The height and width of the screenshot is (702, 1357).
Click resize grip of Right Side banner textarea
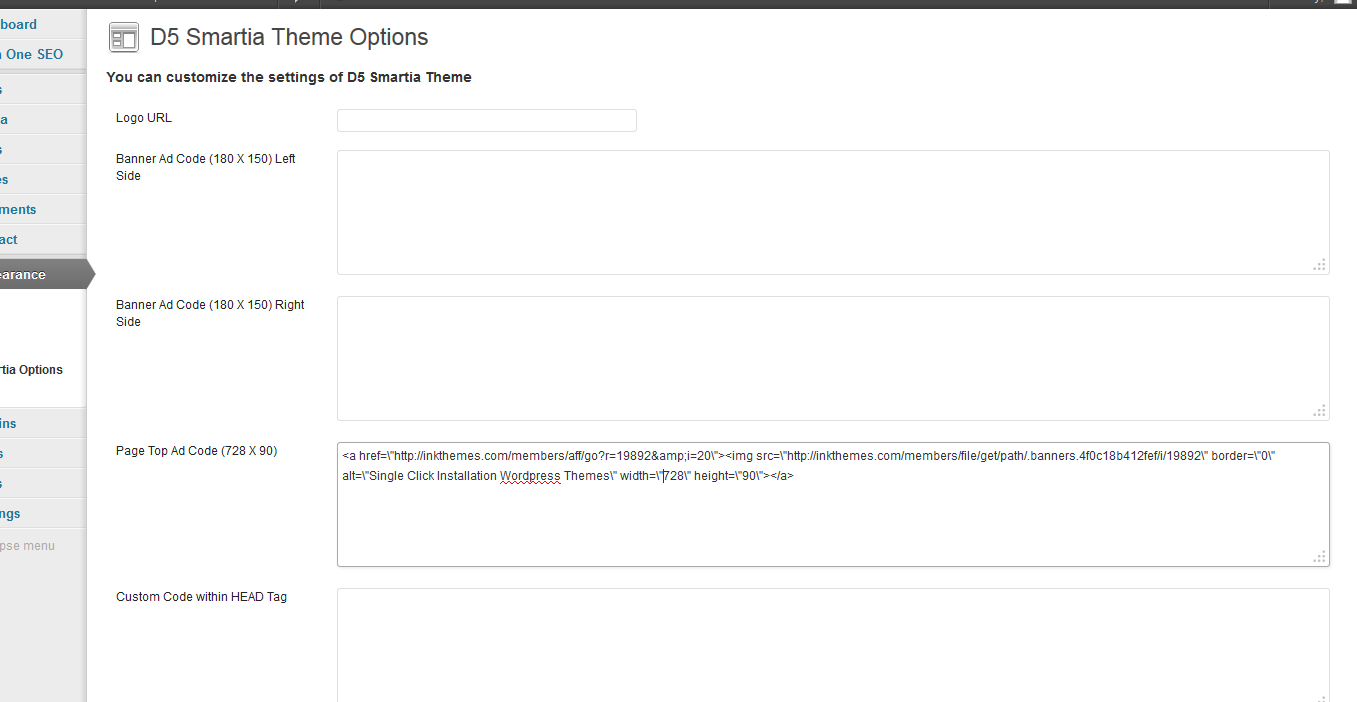pyautogui.click(x=1320, y=411)
